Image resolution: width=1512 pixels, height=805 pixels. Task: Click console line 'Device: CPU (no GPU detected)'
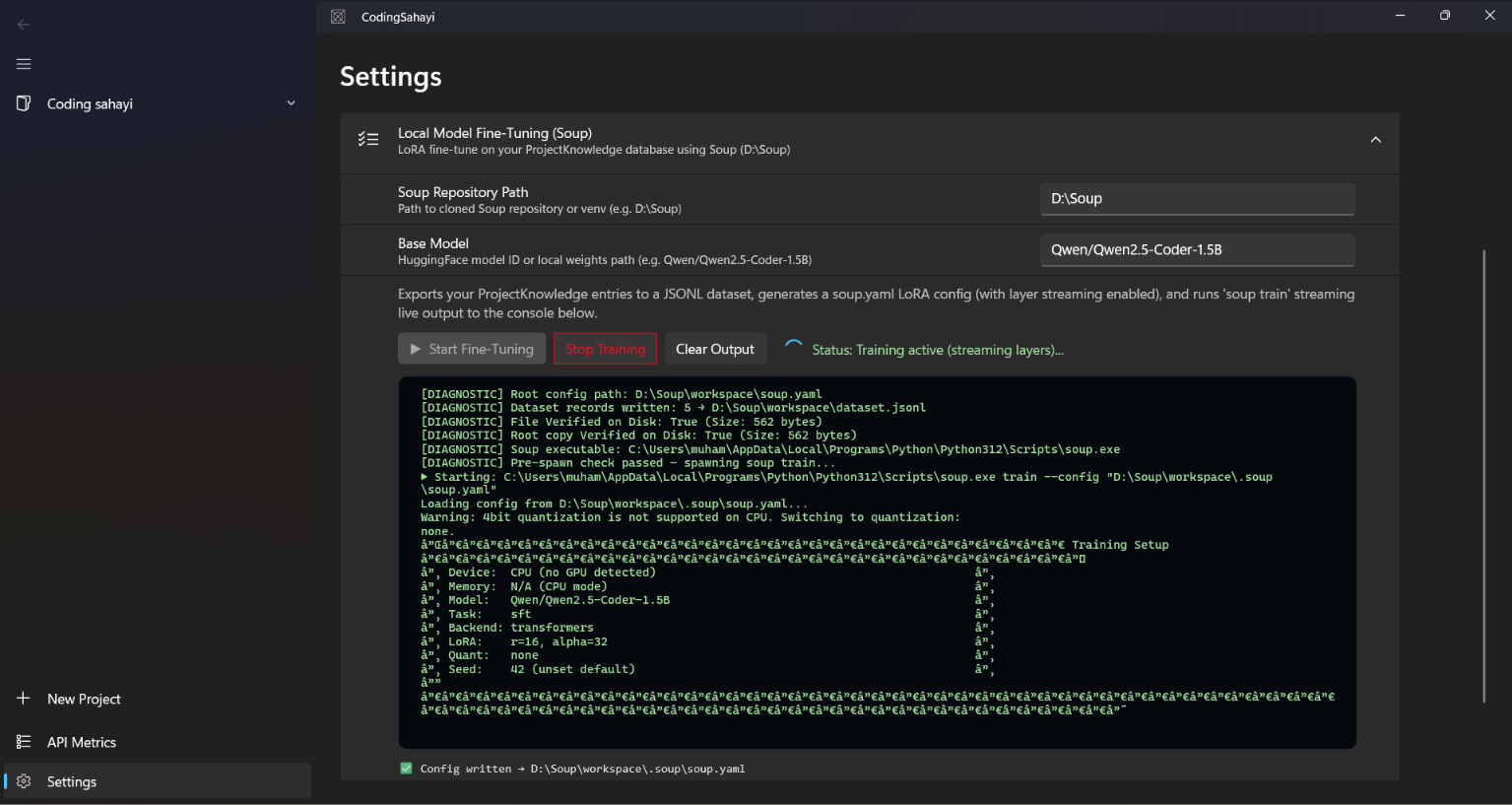[552, 572]
